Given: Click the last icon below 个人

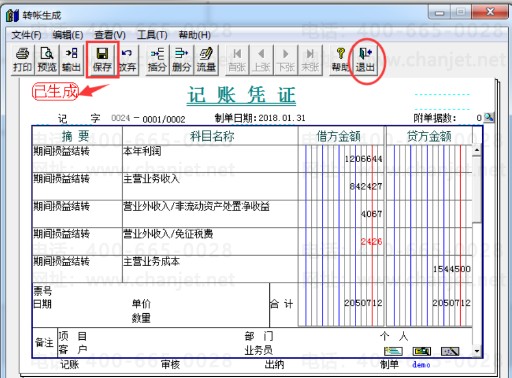Looking at the screenshot, I should [x=450, y=351].
